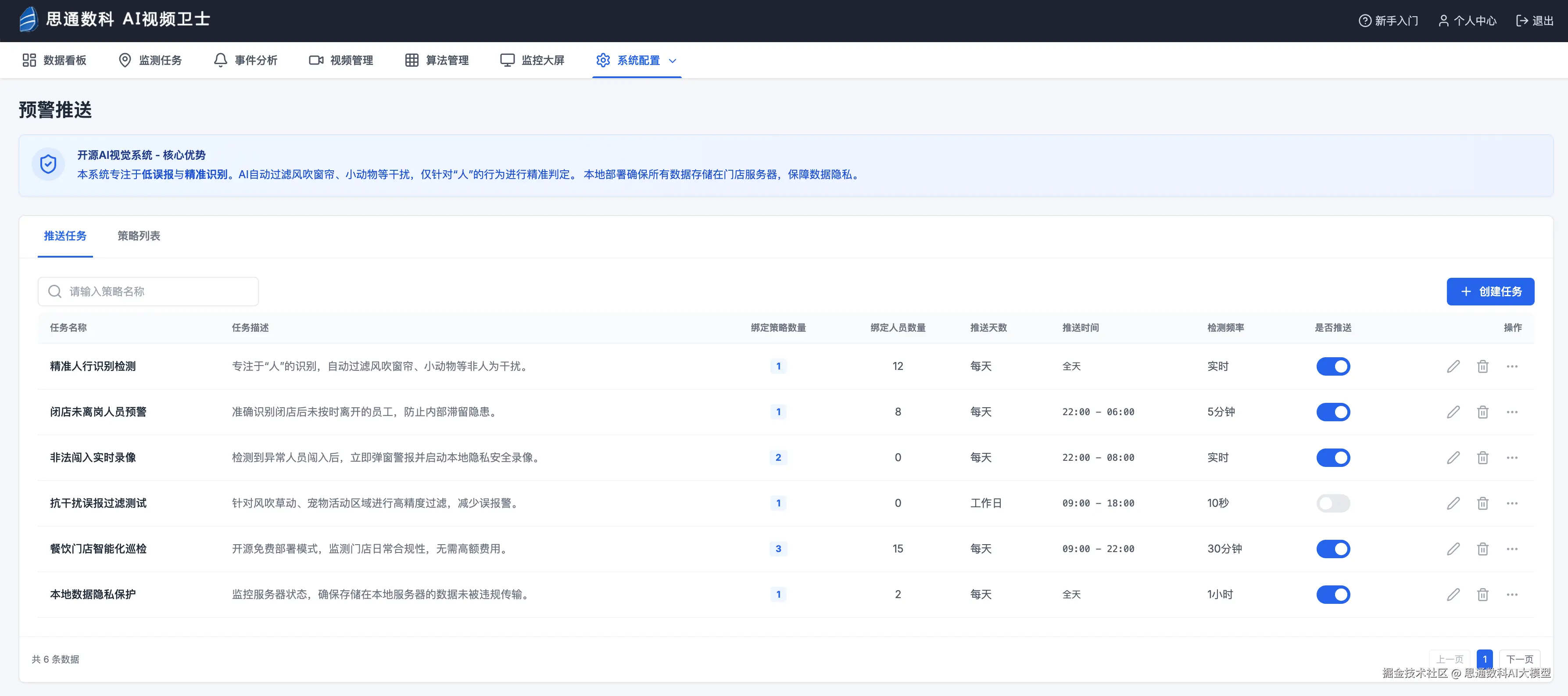Delete the 闭店未离岗人员预警 task via trash icon
The width and height of the screenshot is (1568, 696).
(x=1483, y=412)
